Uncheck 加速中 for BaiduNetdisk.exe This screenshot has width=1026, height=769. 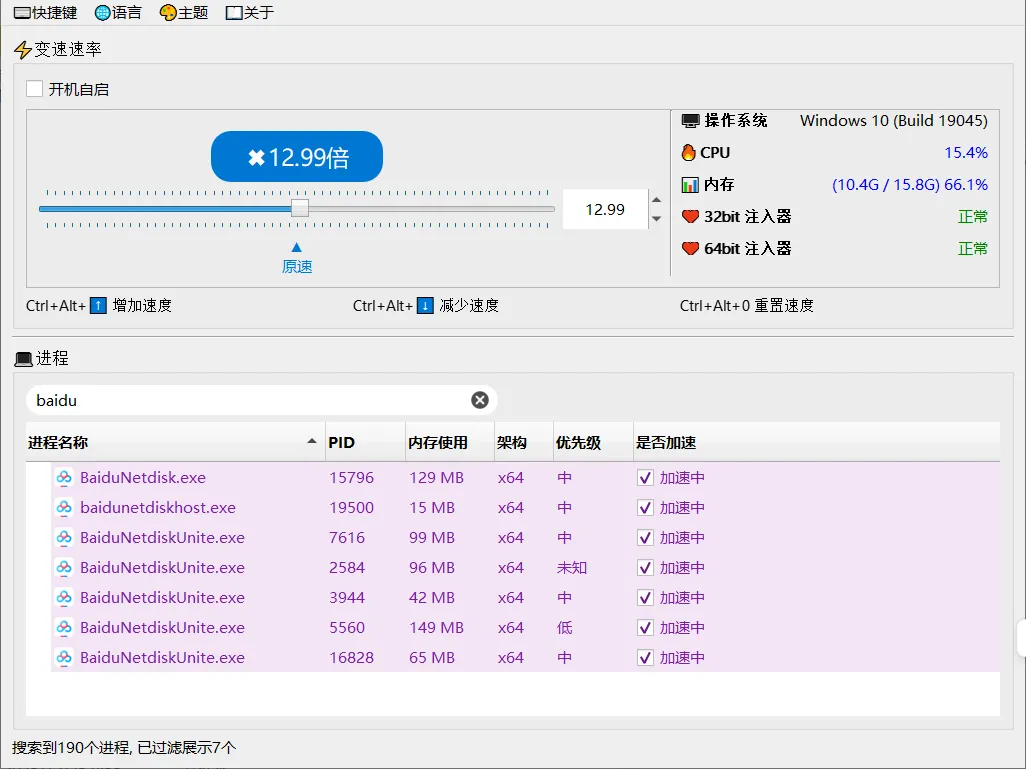pos(645,478)
